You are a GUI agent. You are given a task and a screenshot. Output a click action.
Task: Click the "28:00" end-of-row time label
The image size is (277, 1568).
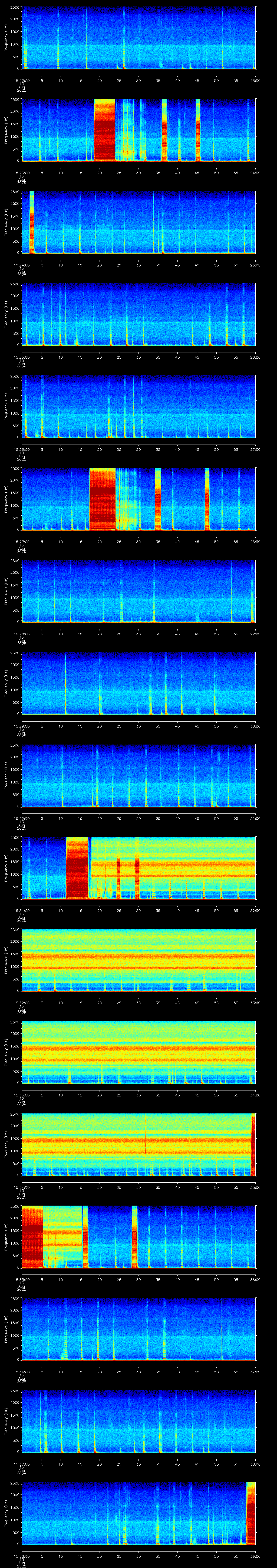255,542
